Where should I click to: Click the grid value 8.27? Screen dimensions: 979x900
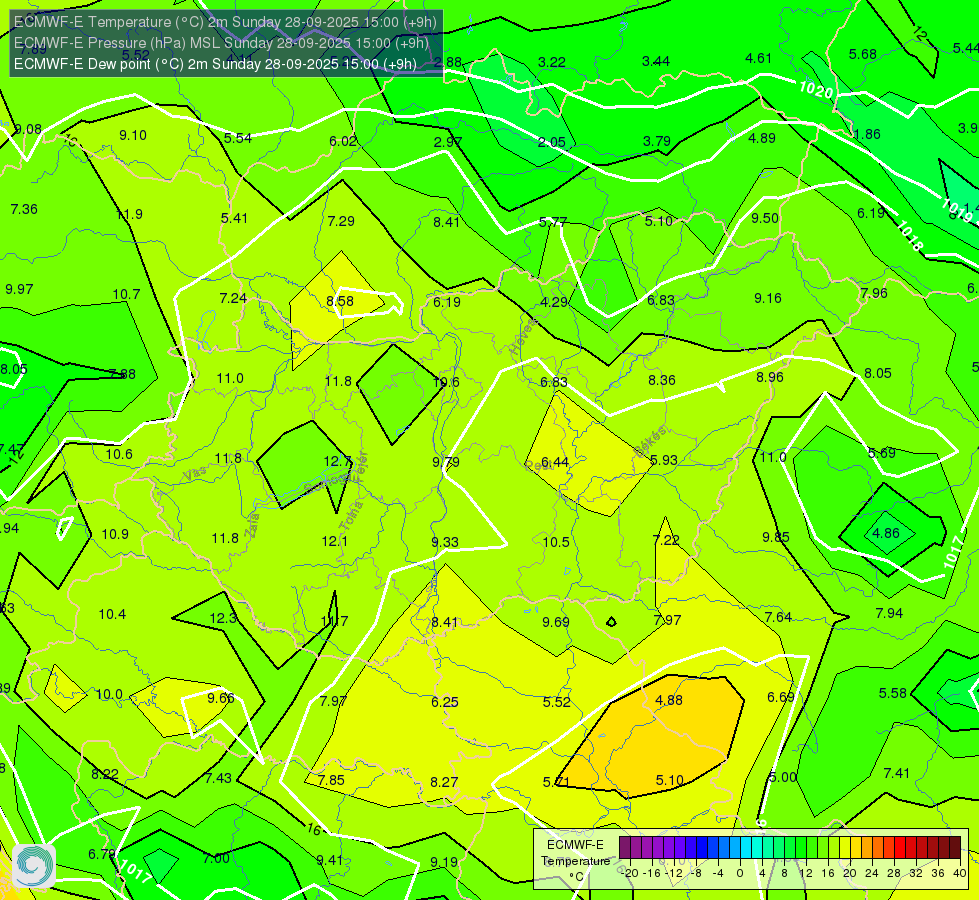click(444, 783)
